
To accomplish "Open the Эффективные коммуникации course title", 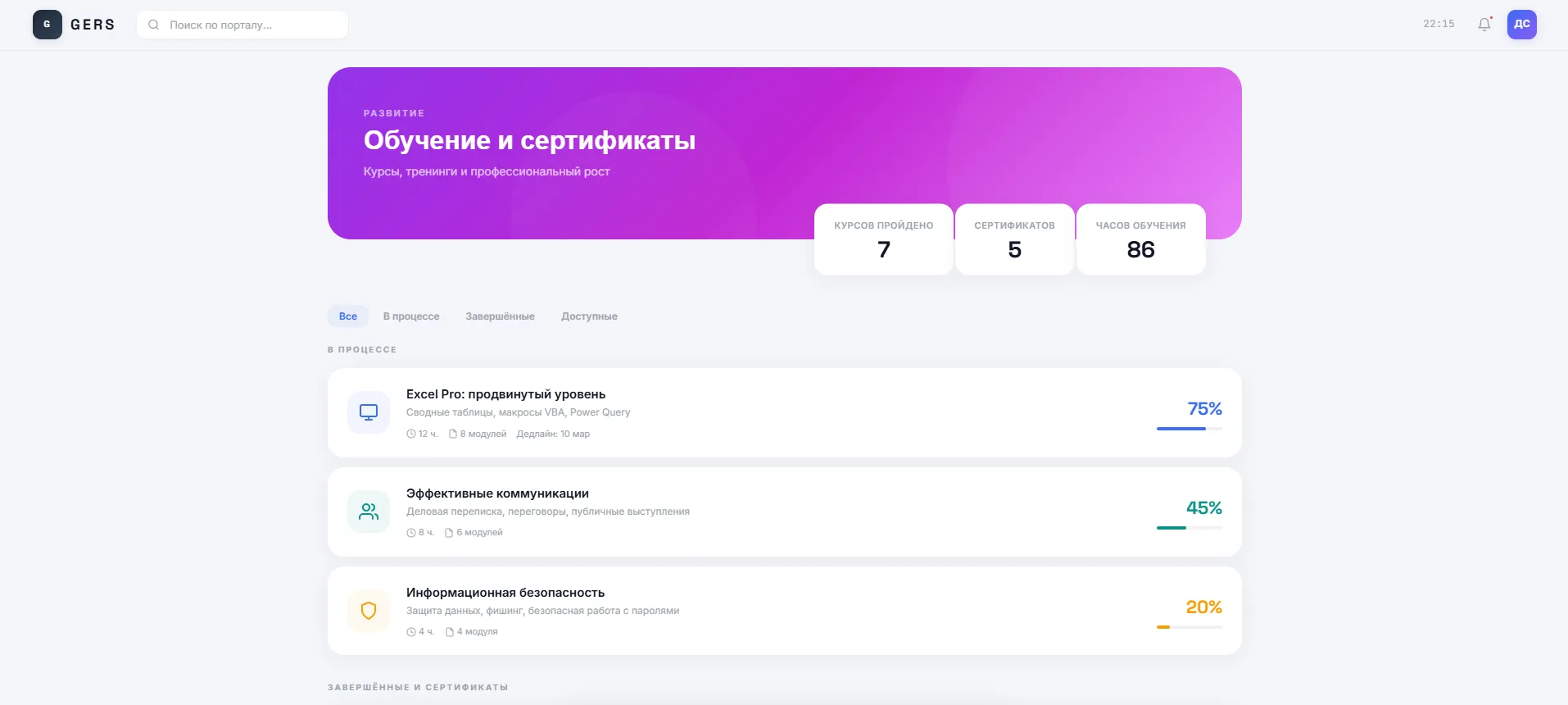I will (497, 493).
